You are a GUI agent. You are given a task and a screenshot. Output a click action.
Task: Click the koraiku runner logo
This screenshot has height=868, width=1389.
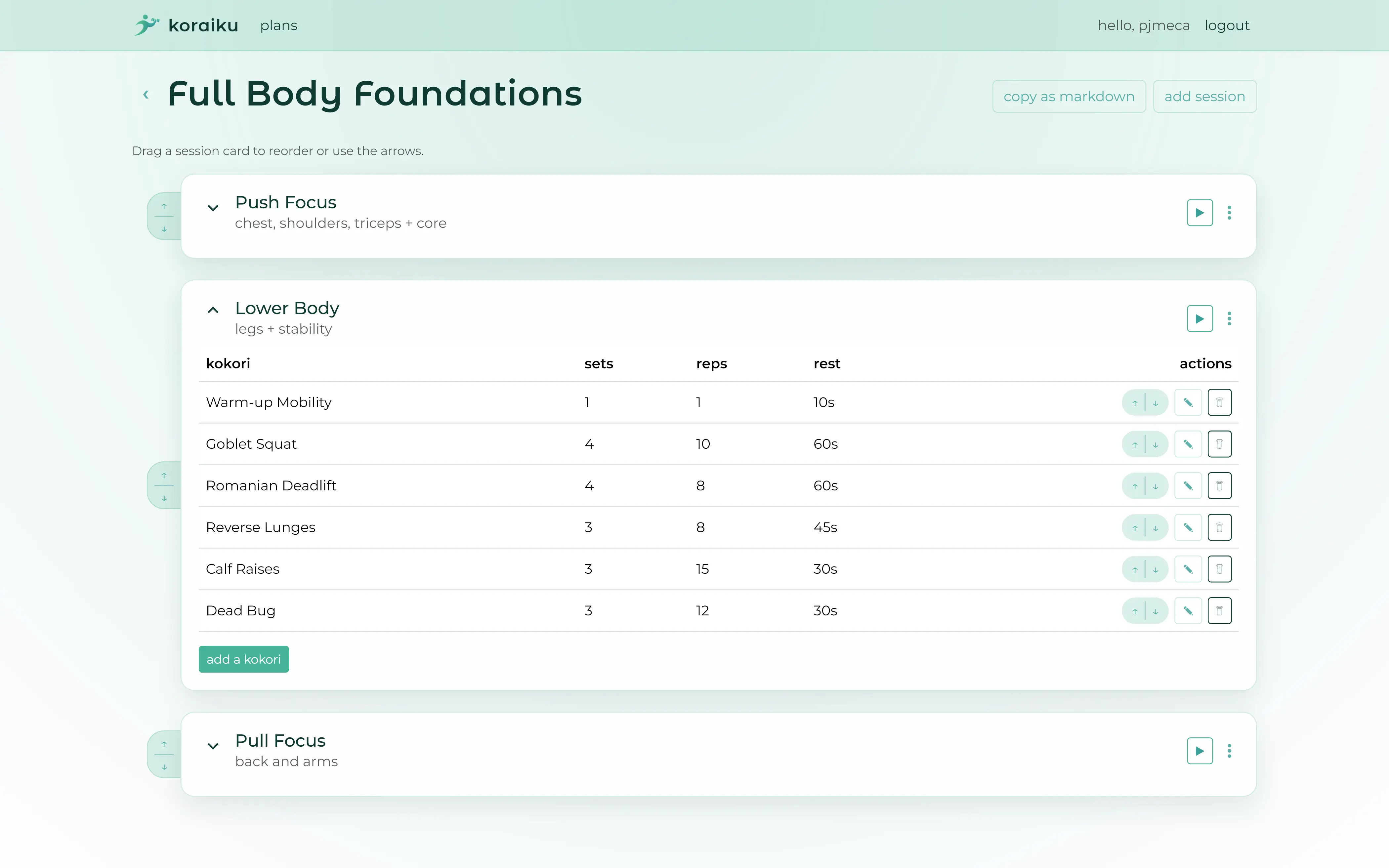coord(147,25)
